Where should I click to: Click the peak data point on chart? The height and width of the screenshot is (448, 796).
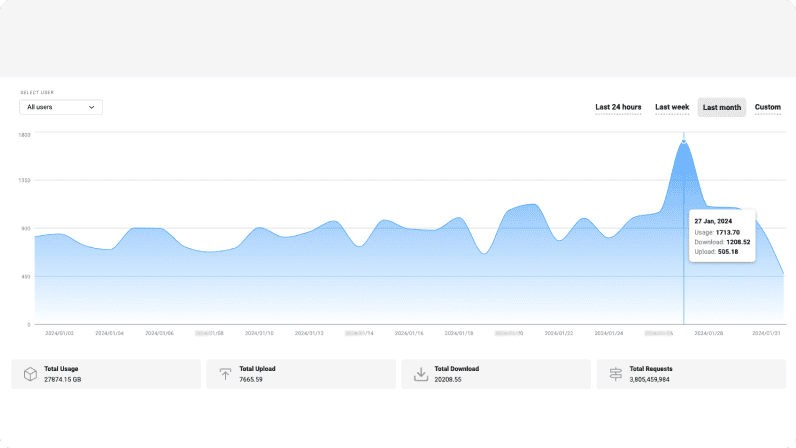tap(684, 142)
